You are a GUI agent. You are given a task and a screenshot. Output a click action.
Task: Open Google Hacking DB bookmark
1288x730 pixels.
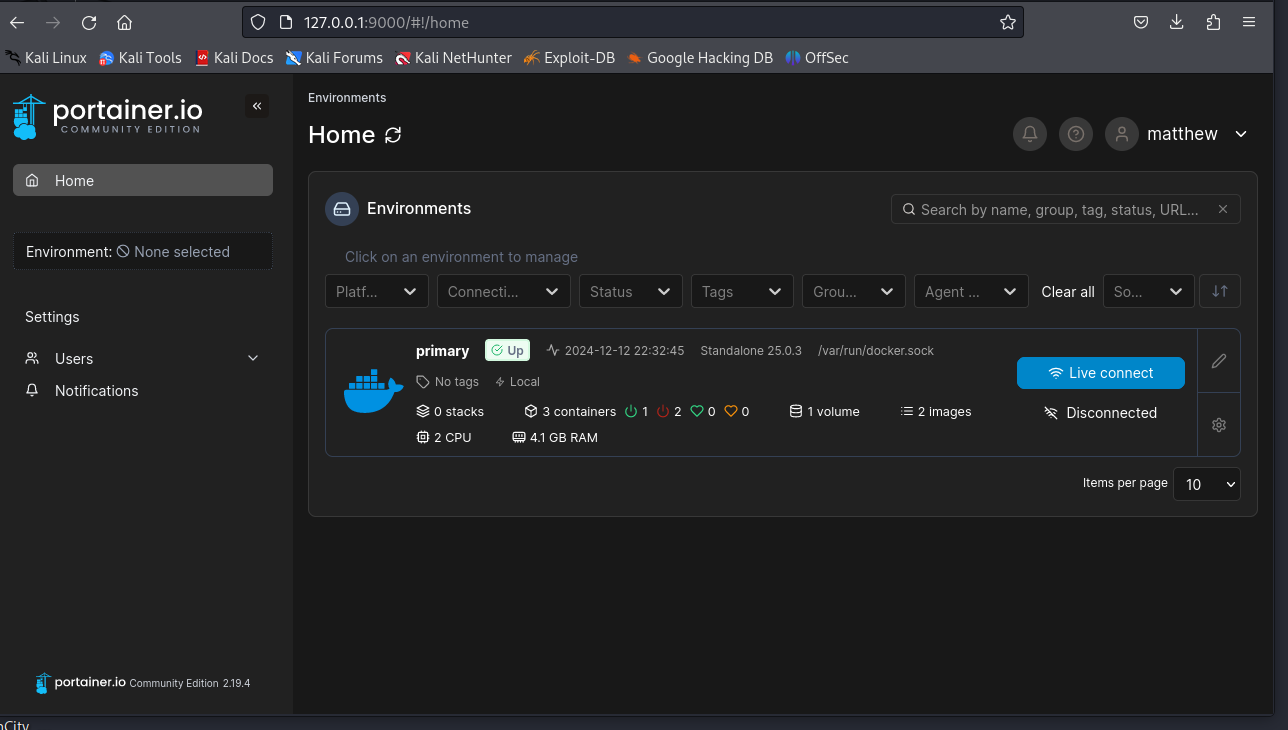[700, 58]
